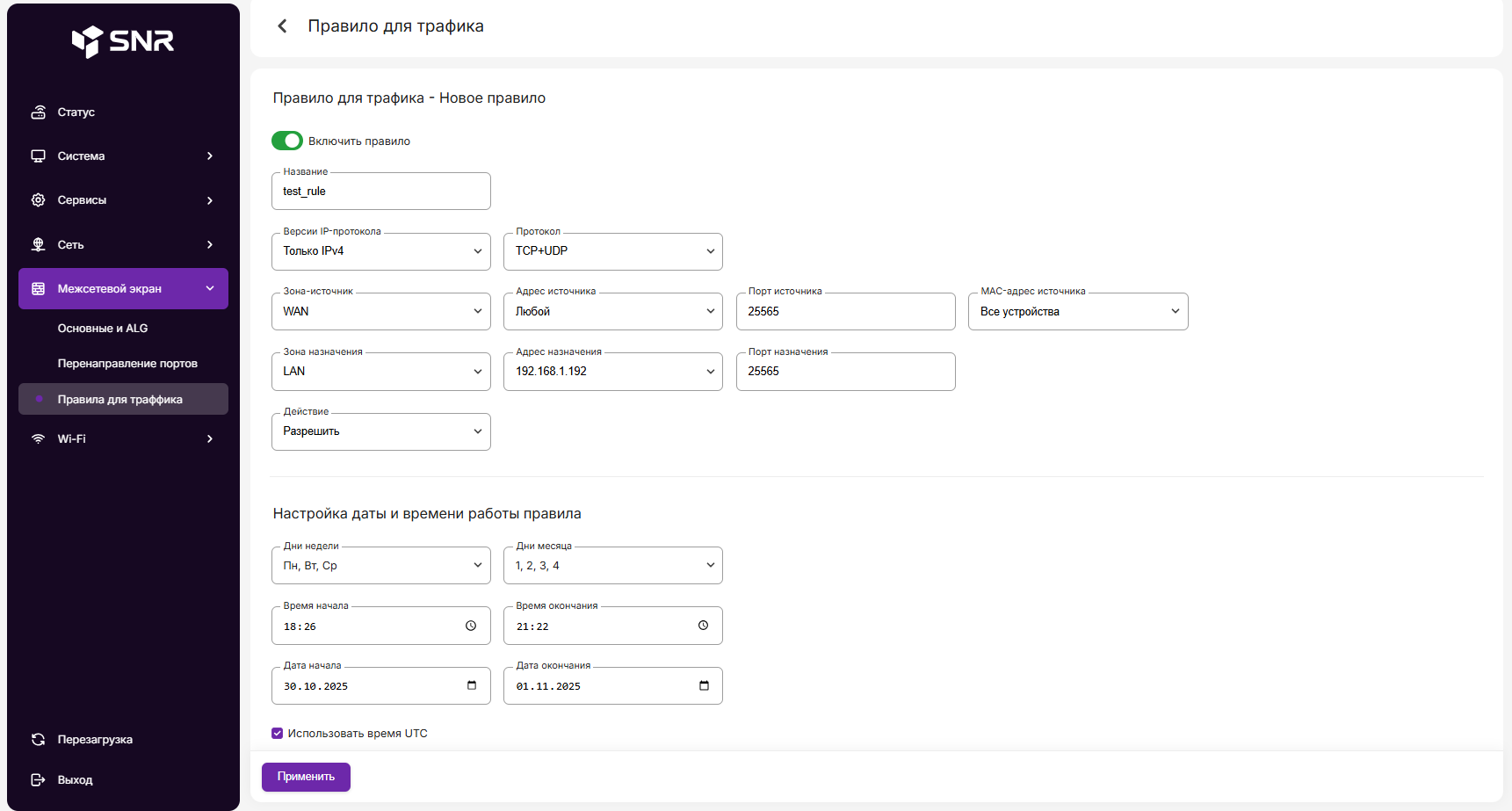Open clock picker for start time field
Viewport: 1512px width, 811px height.
pyautogui.click(x=471, y=626)
